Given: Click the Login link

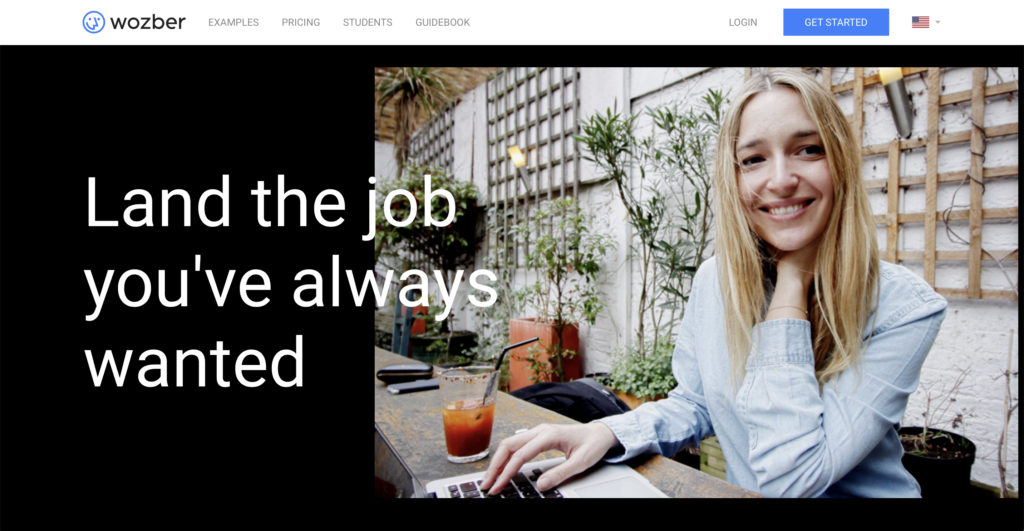Looking at the screenshot, I should coord(743,22).
